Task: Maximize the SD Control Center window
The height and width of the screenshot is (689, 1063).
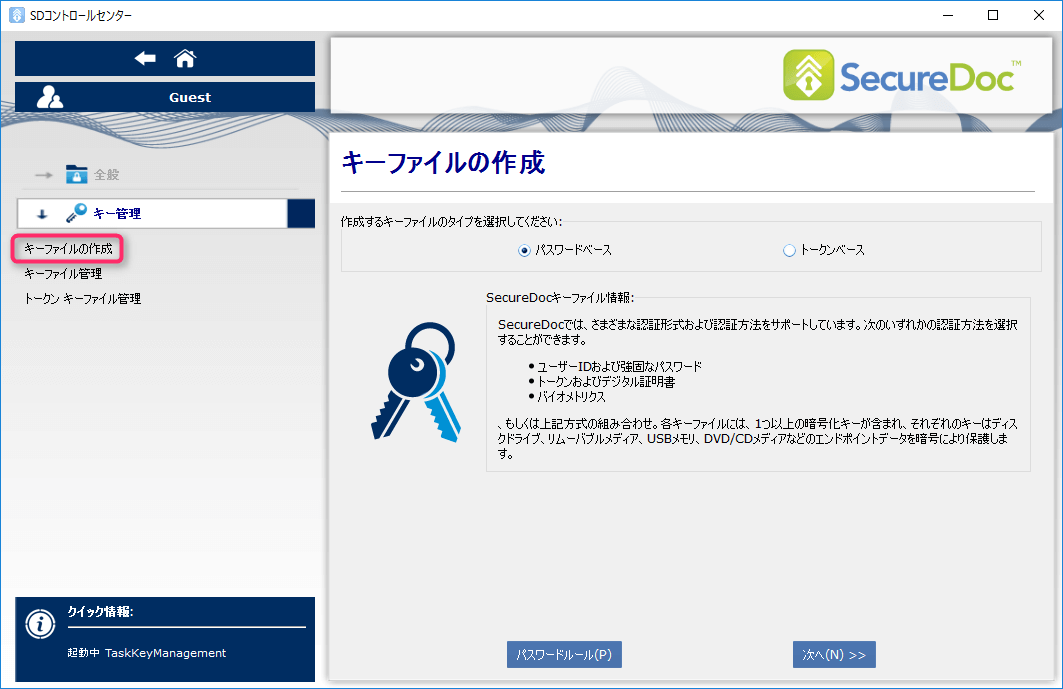Action: point(993,15)
